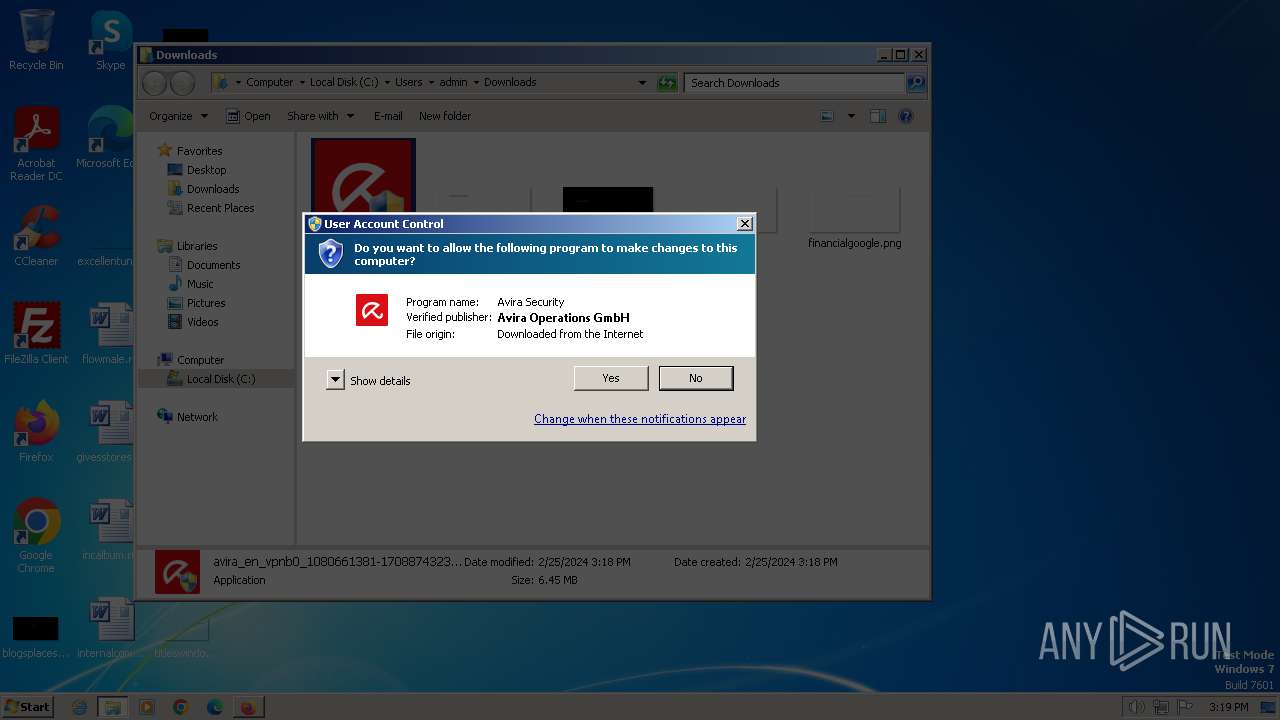
Task: Select Documents library
Action: coord(213,265)
